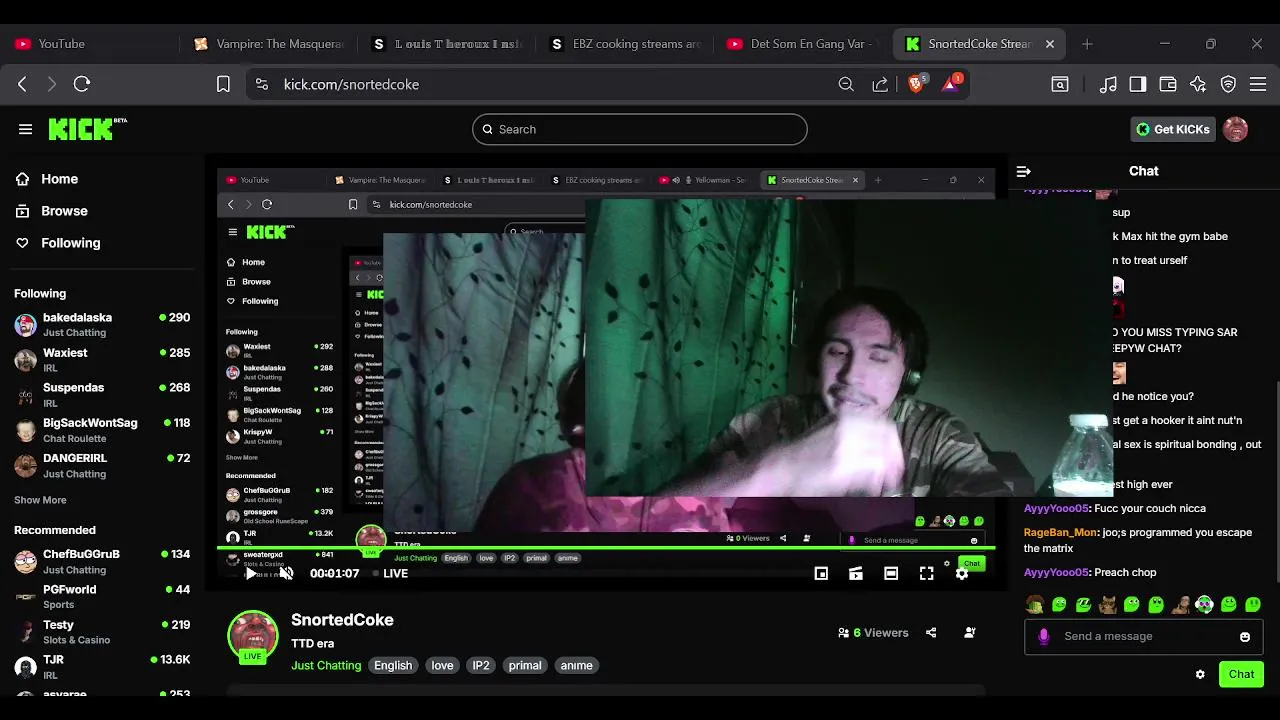Viewport: 1280px width, 720px height.
Task: Click the Home sidebar link
Action: pos(59,179)
